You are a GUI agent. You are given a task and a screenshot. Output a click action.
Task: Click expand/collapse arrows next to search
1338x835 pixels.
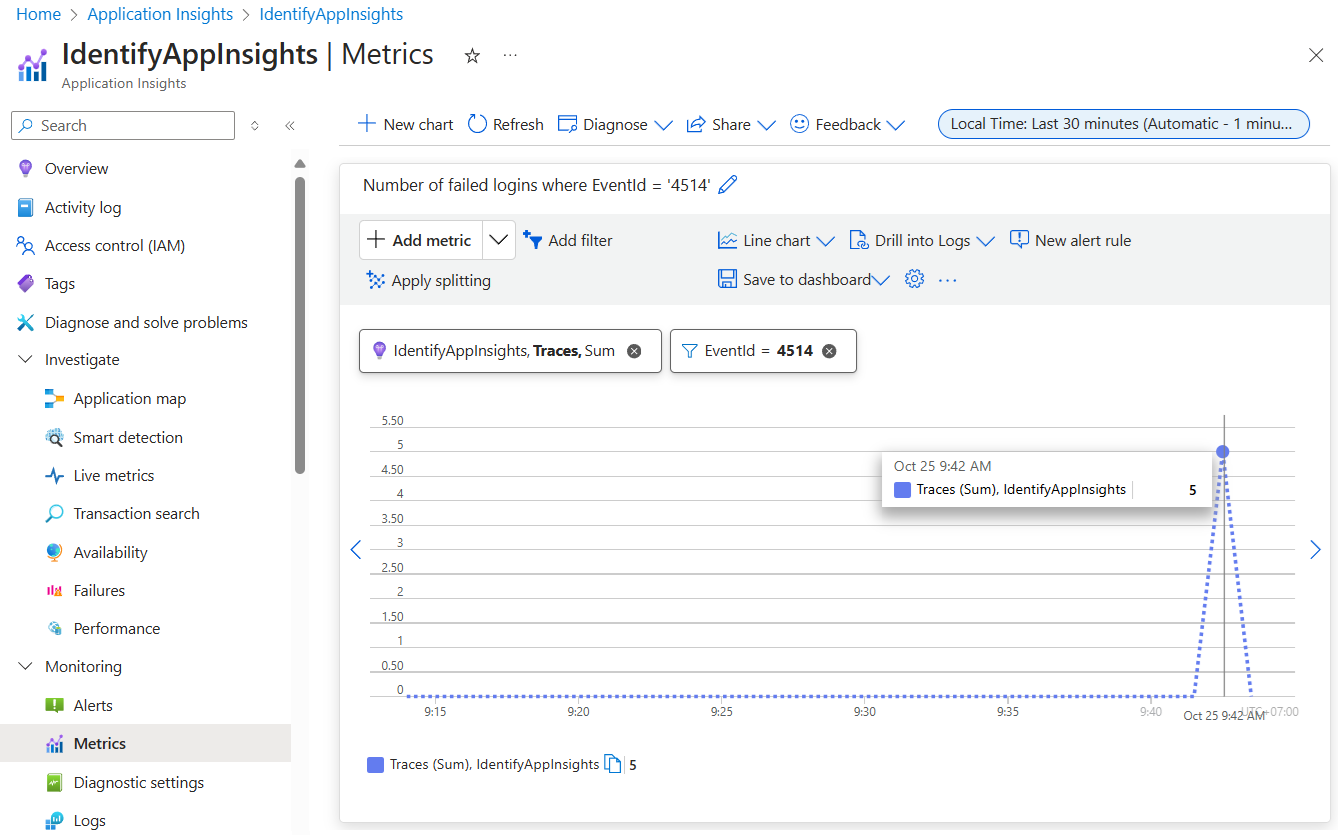tap(255, 126)
